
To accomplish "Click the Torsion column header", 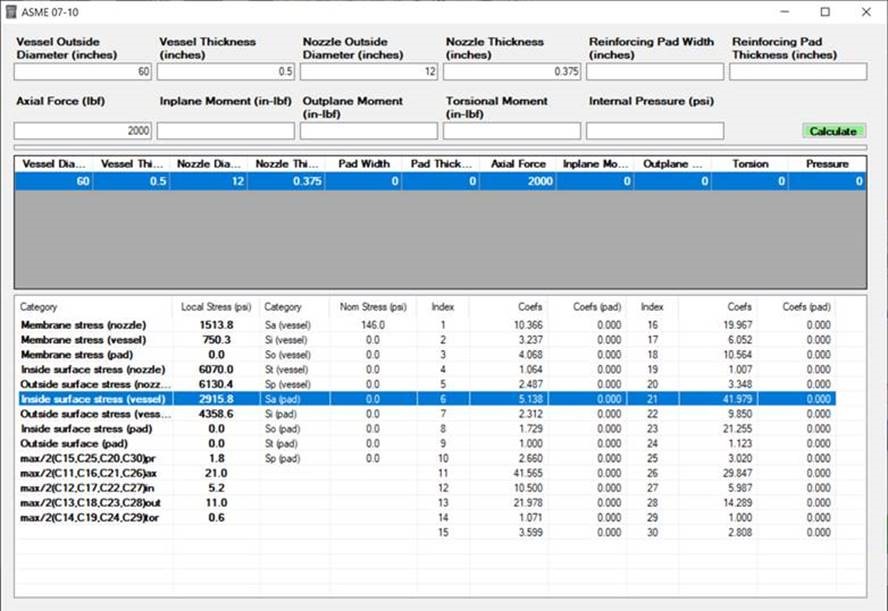I will 750,164.
